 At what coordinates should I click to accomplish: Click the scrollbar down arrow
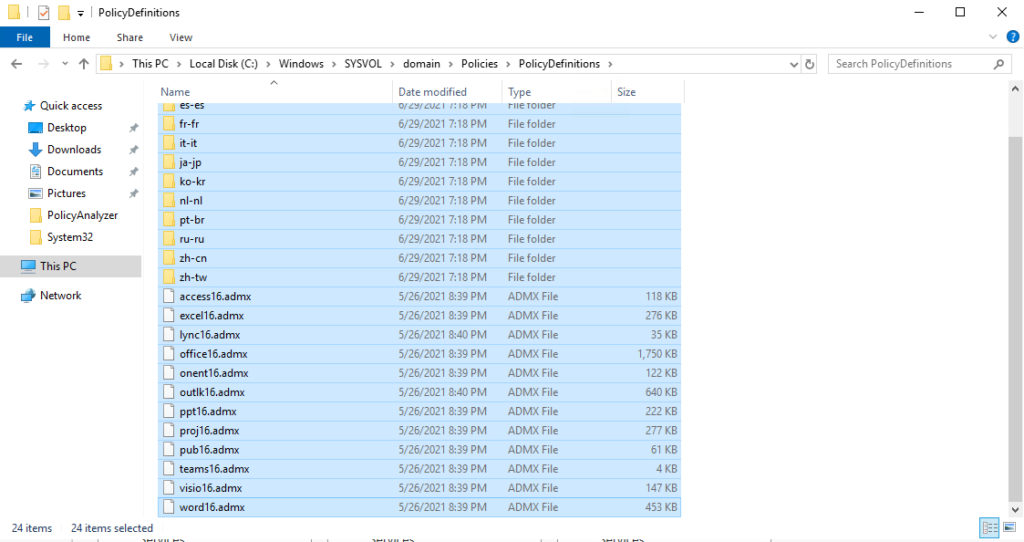(x=1015, y=510)
